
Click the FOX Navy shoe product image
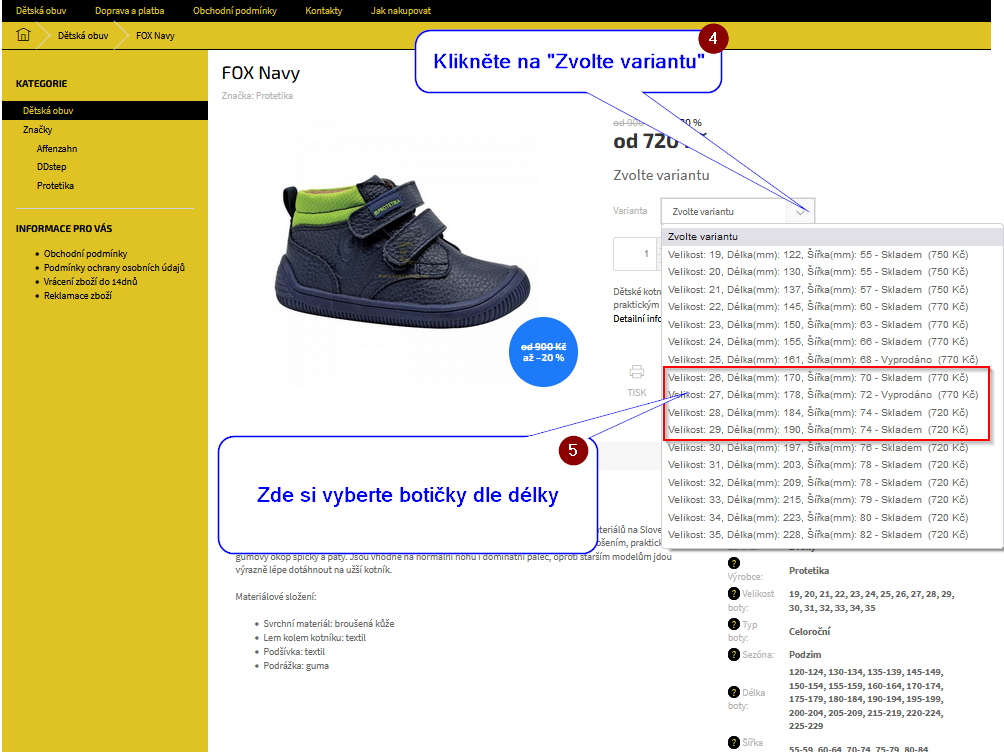[404, 252]
